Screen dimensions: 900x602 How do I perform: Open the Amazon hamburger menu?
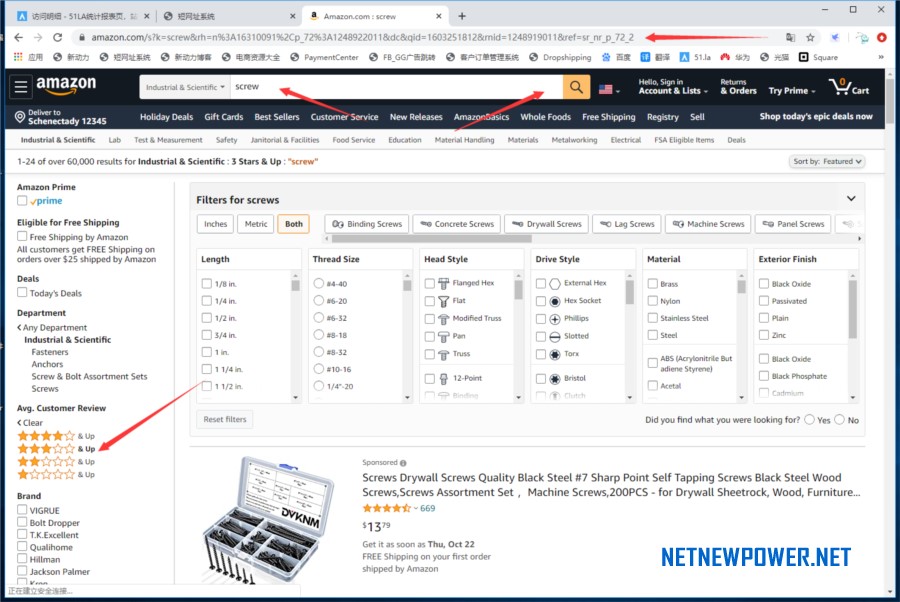(x=21, y=87)
